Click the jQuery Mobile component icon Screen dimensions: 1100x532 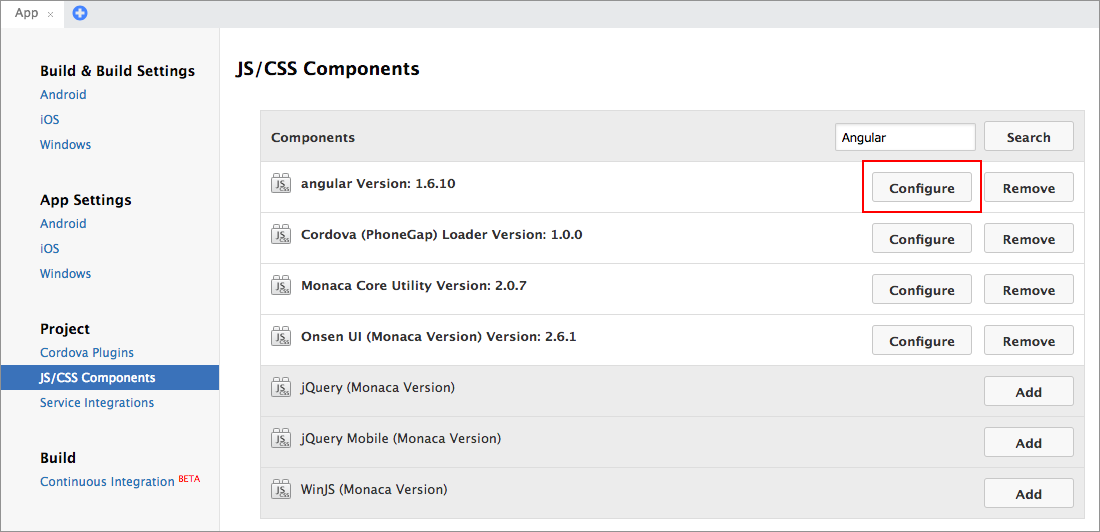pyautogui.click(x=280, y=438)
